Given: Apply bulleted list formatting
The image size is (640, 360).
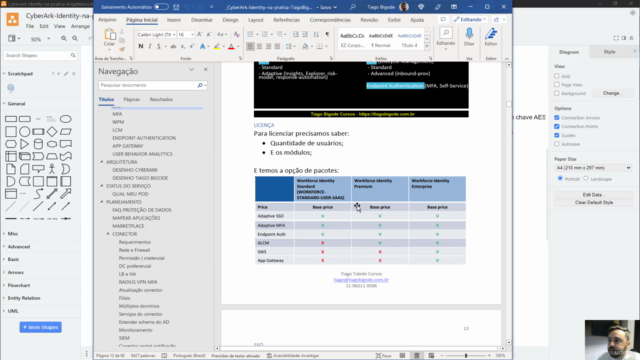Looking at the screenshot, I should pyautogui.click(x=250, y=35).
